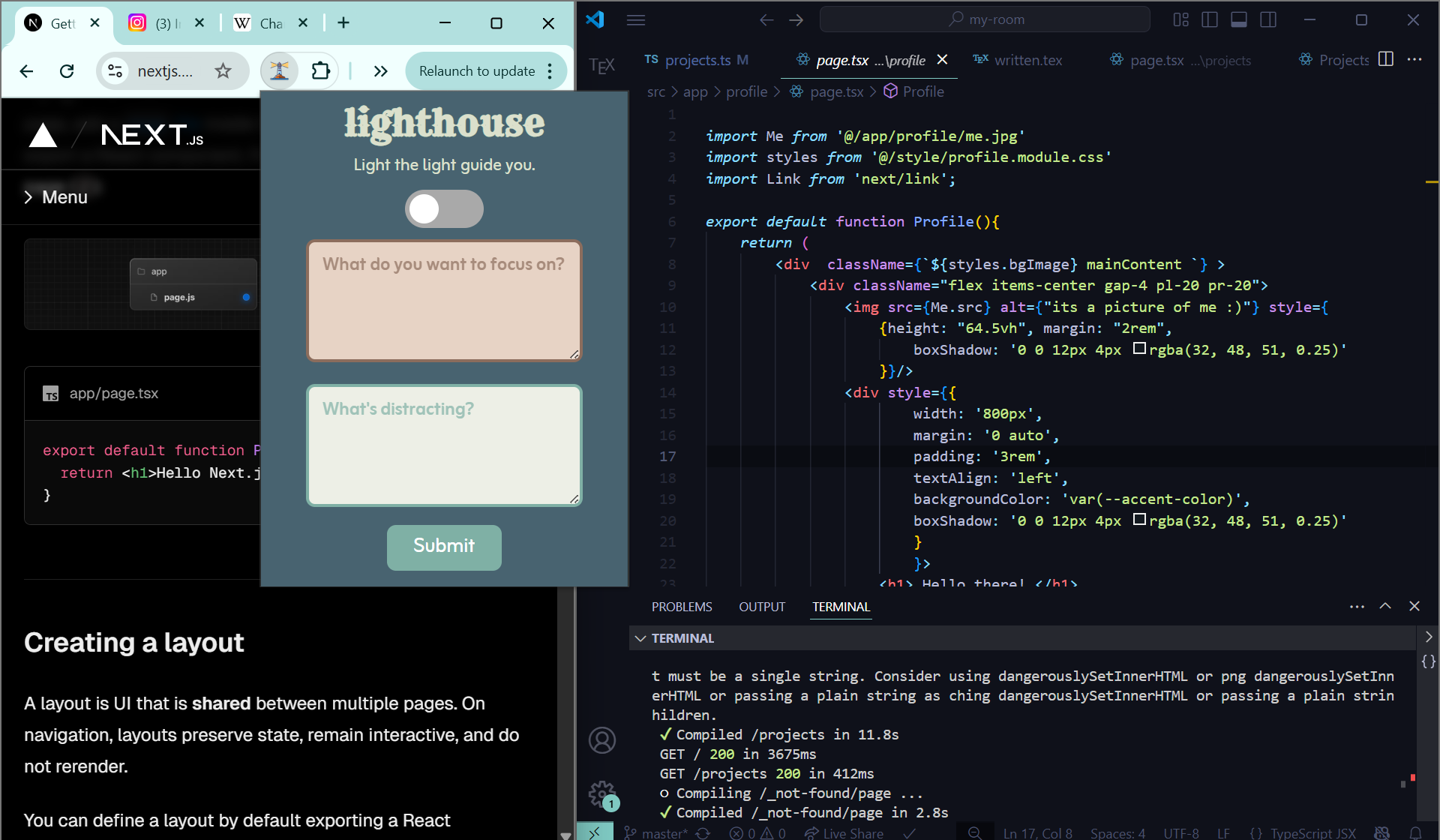Viewport: 1440px width, 840px height.
Task: Select the Profile symbol in breadcrumbs
Action: pyautogui.click(x=913, y=91)
